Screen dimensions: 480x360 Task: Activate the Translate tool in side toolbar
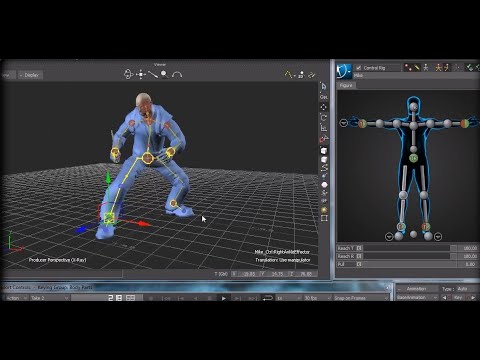click(x=324, y=107)
